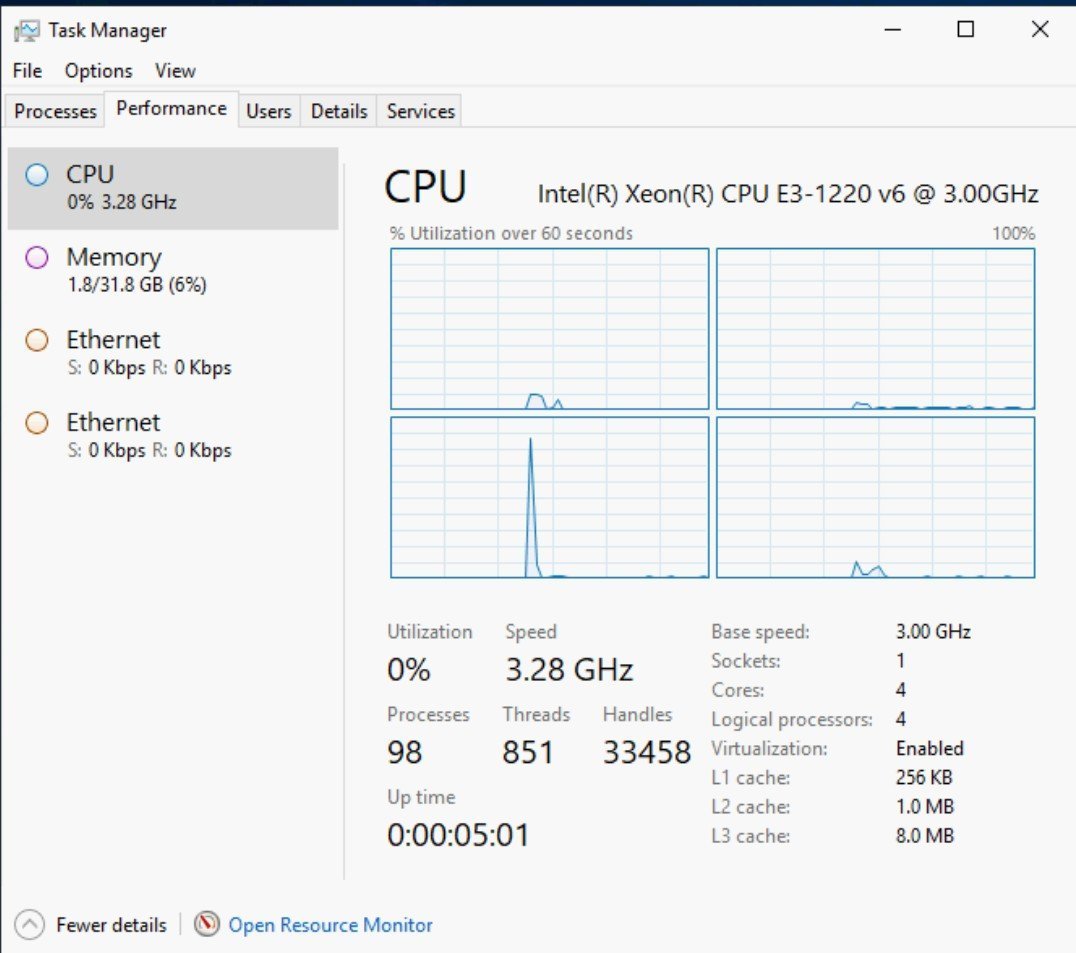Switch to the Users tab

269,111
